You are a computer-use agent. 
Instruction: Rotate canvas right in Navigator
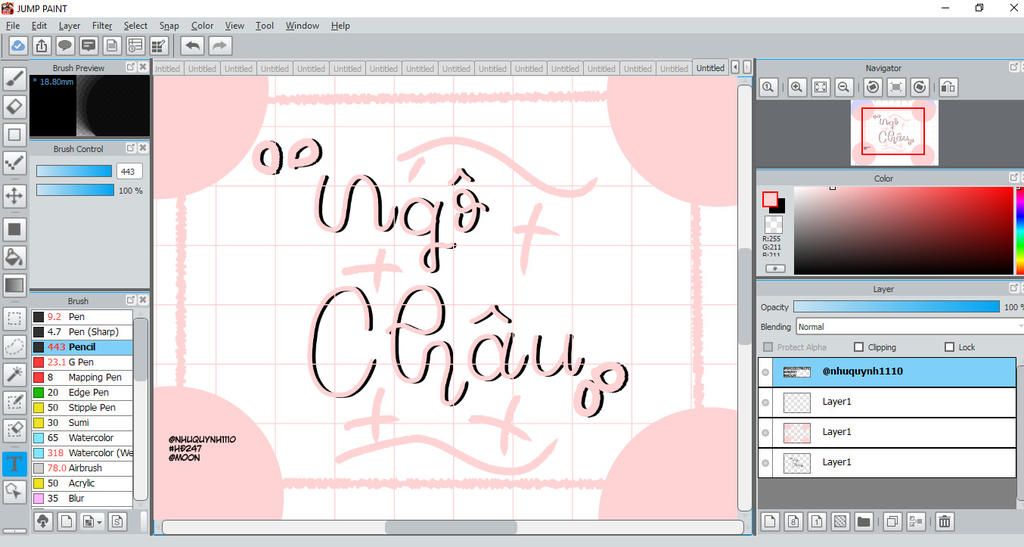920,87
